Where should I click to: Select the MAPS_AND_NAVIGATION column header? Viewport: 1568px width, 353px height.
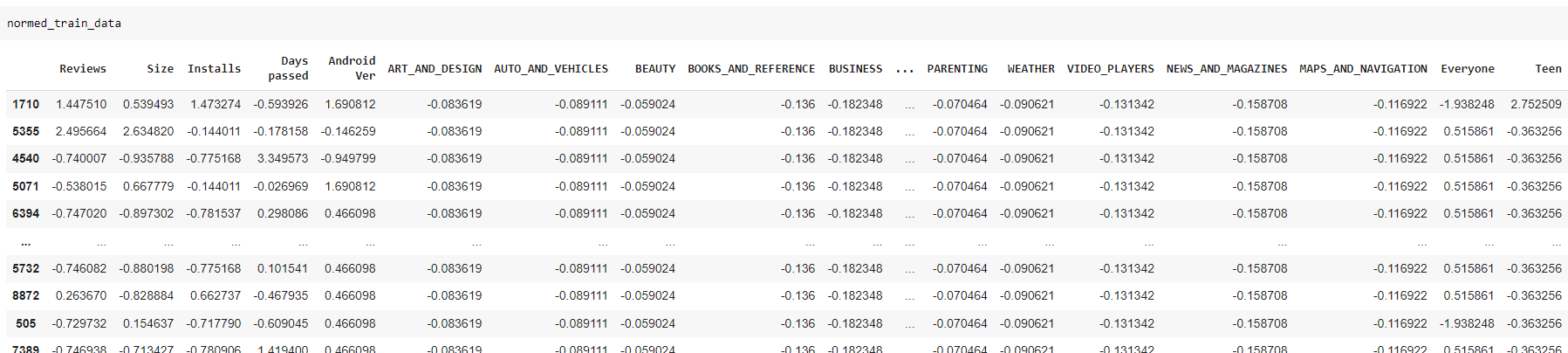click(x=1363, y=69)
